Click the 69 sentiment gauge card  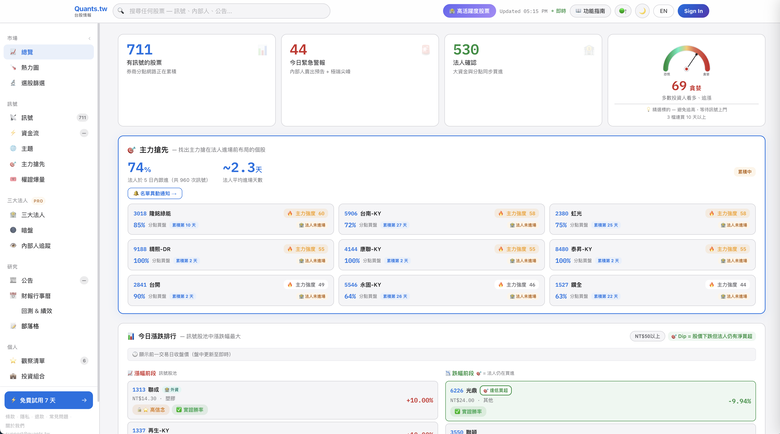pos(686,80)
